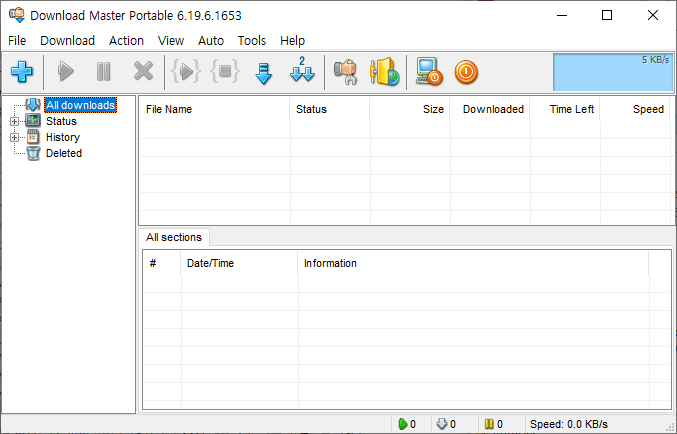
Task: Open the Action menu
Action: point(126,41)
